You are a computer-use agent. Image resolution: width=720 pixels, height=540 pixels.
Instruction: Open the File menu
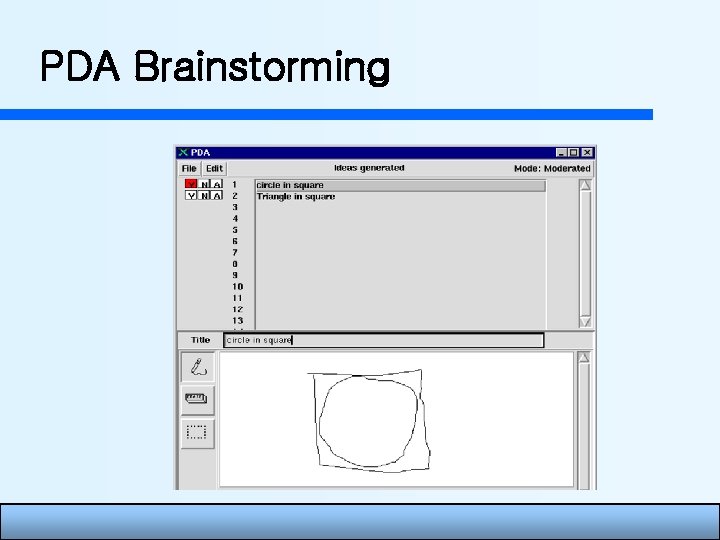pos(189,169)
